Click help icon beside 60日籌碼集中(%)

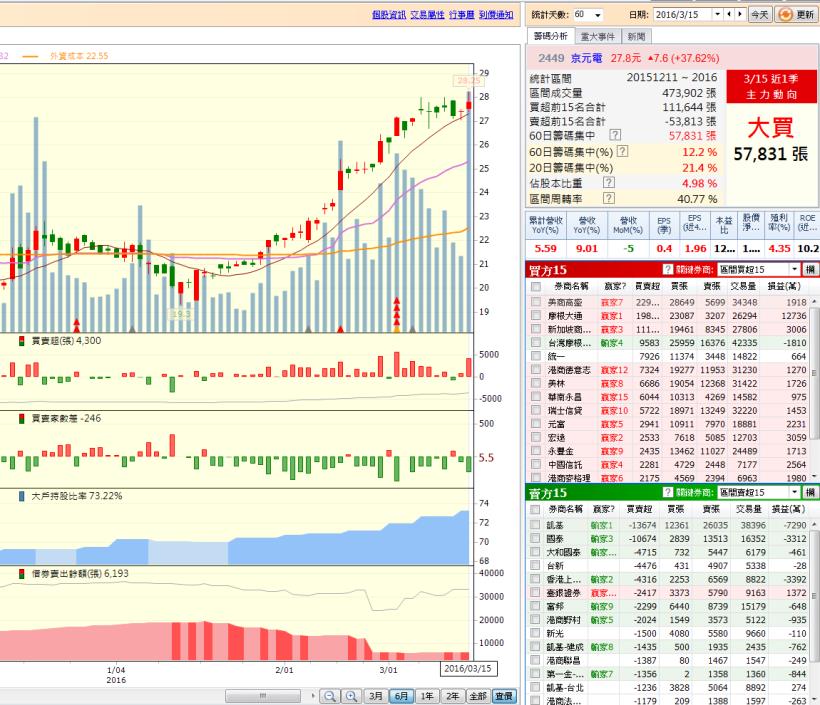(623, 151)
